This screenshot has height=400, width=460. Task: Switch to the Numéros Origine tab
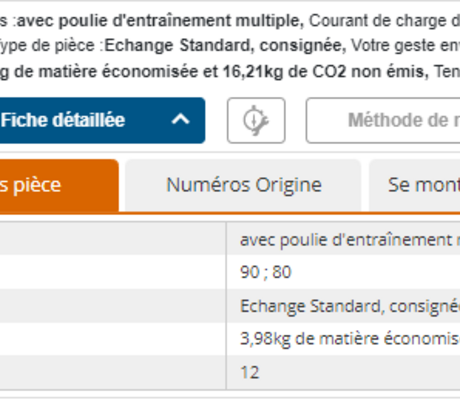tap(243, 185)
